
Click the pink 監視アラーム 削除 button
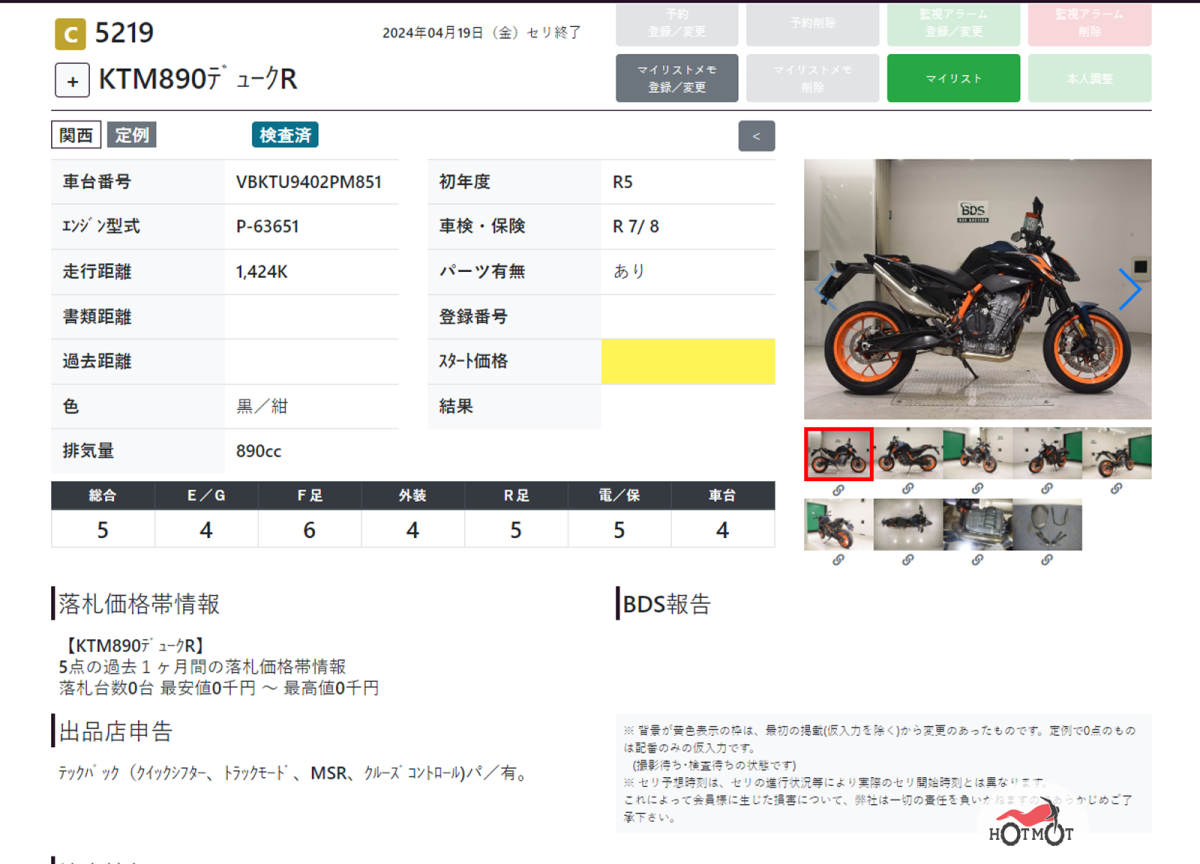pyautogui.click(x=1090, y=24)
